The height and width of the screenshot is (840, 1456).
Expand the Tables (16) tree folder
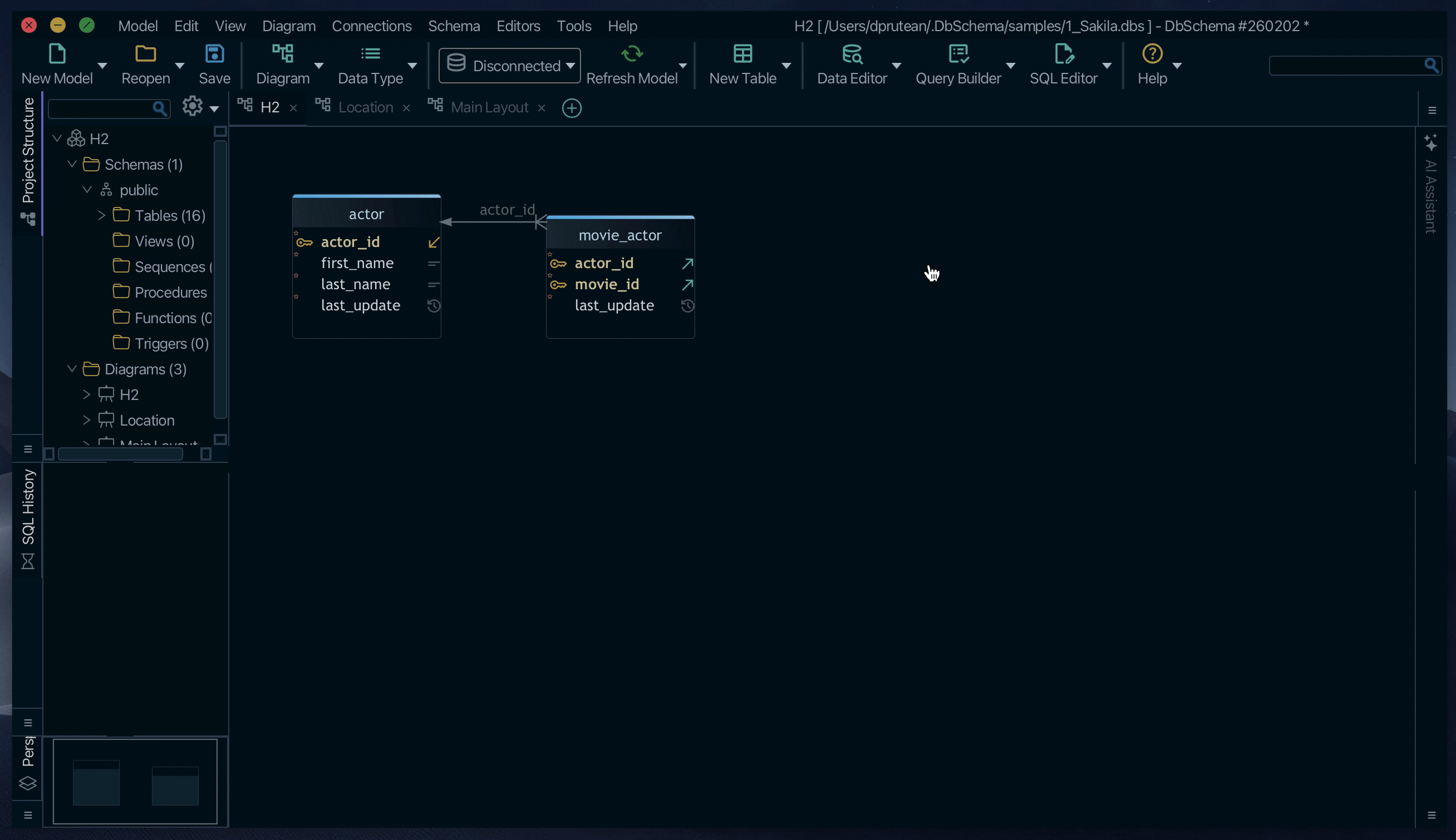(x=101, y=216)
